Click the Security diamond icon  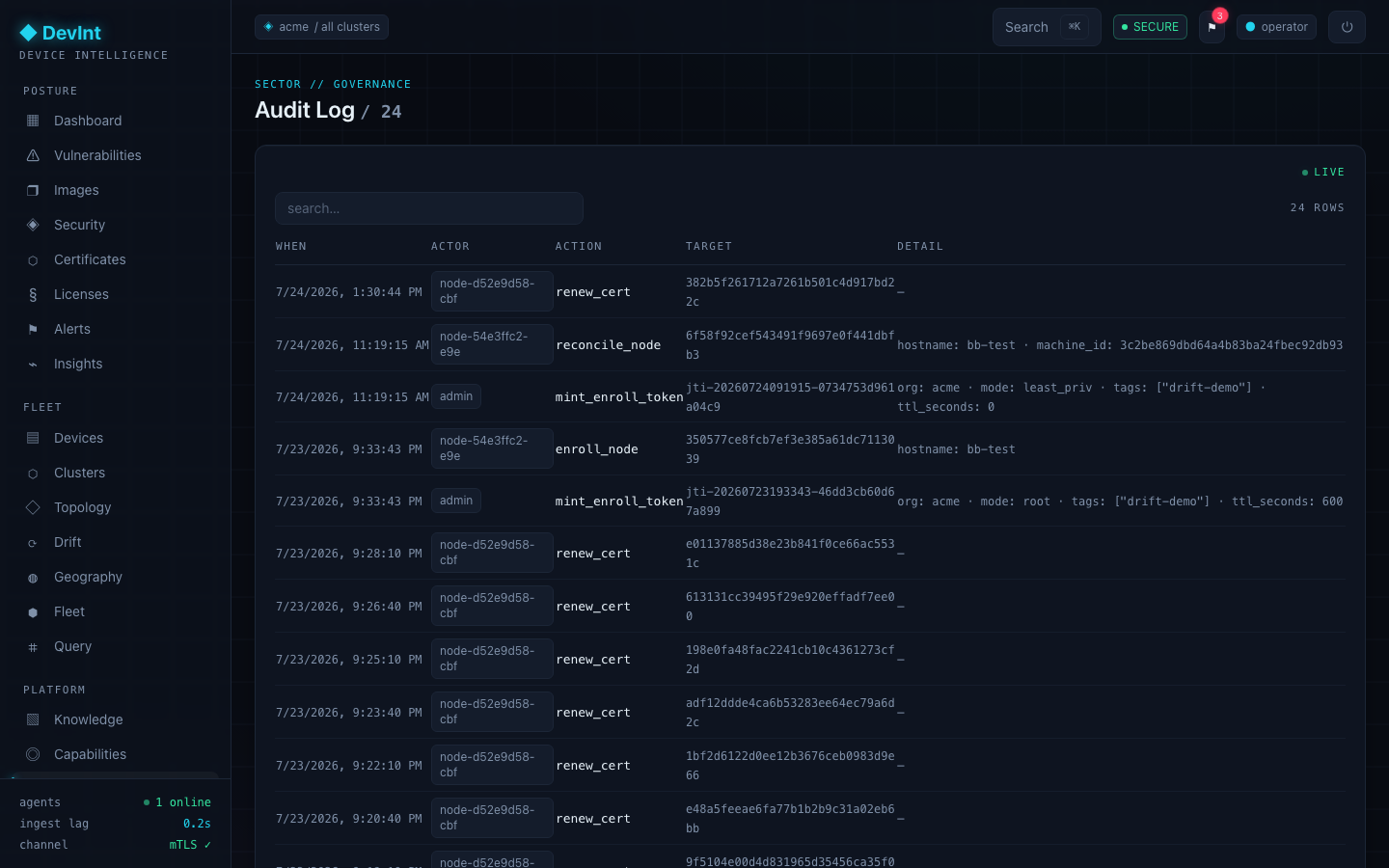33,225
